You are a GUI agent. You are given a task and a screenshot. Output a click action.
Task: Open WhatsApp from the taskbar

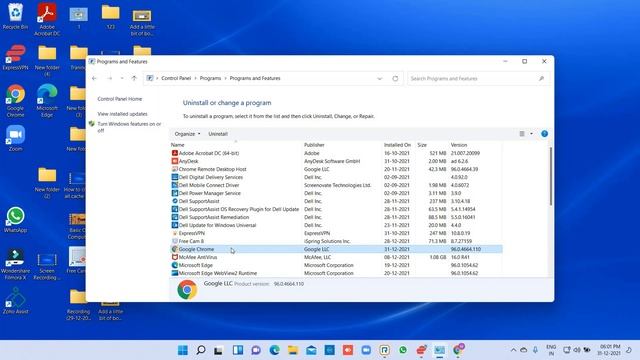pos(403,350)
